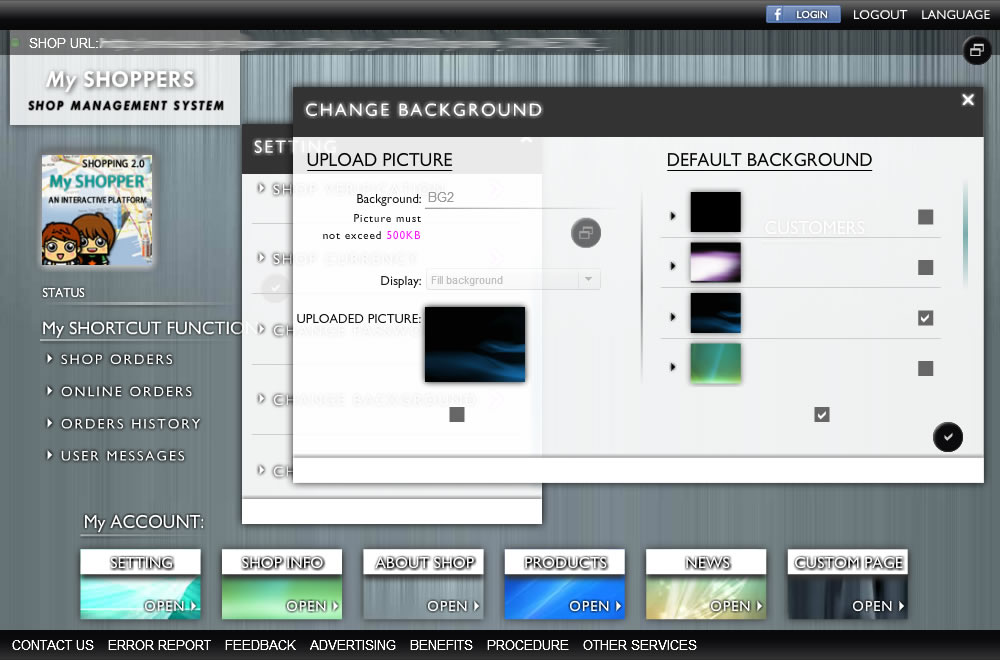The image size is (1000, 660).
Task: Open the Language menu
Action: [x=955, y=15]
